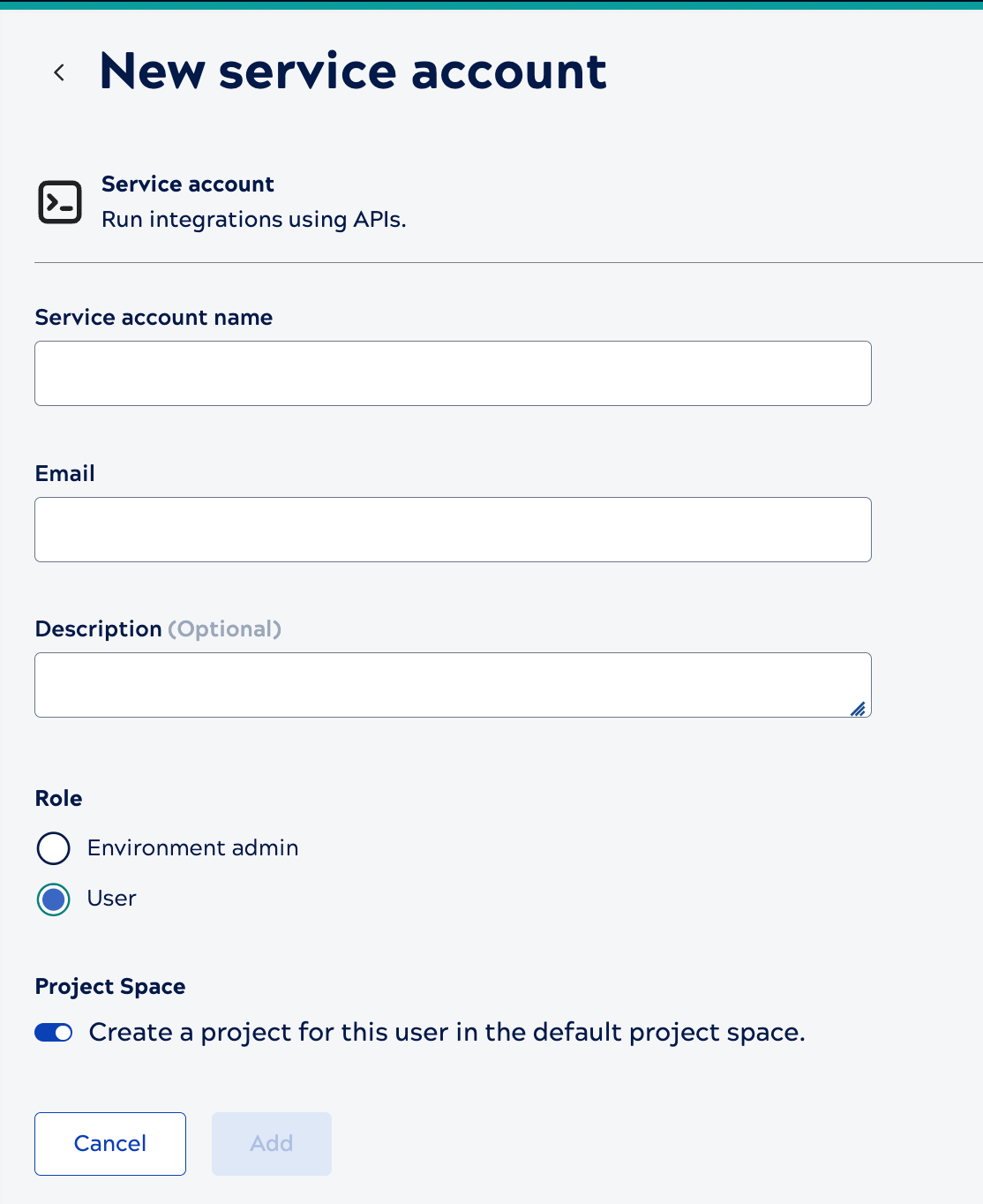Screen dimensions: 983x1204
Task: Click the Role section label
Action: click(x=58, y=798)
